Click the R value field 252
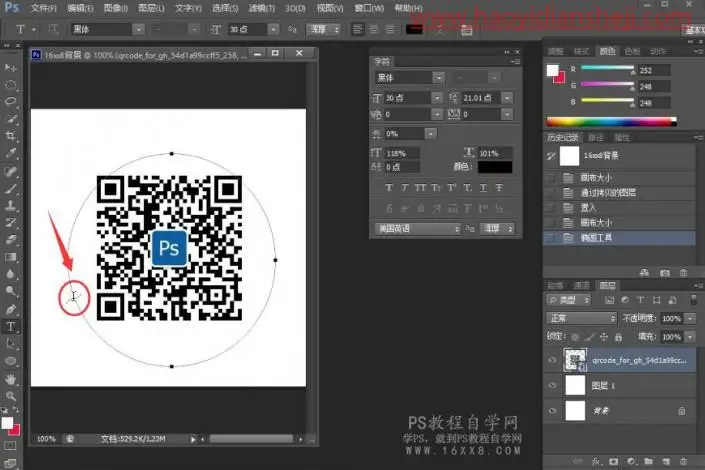 tap(655, 71)
